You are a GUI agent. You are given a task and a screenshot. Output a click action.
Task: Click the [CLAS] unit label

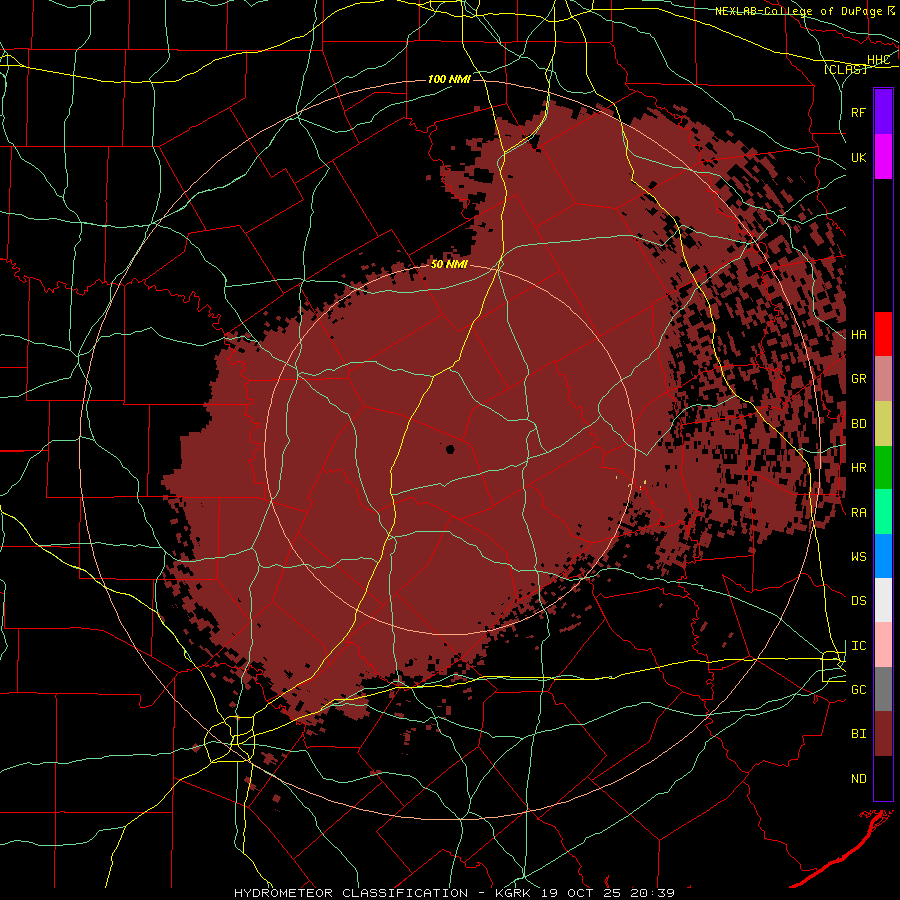click(846, 69)
